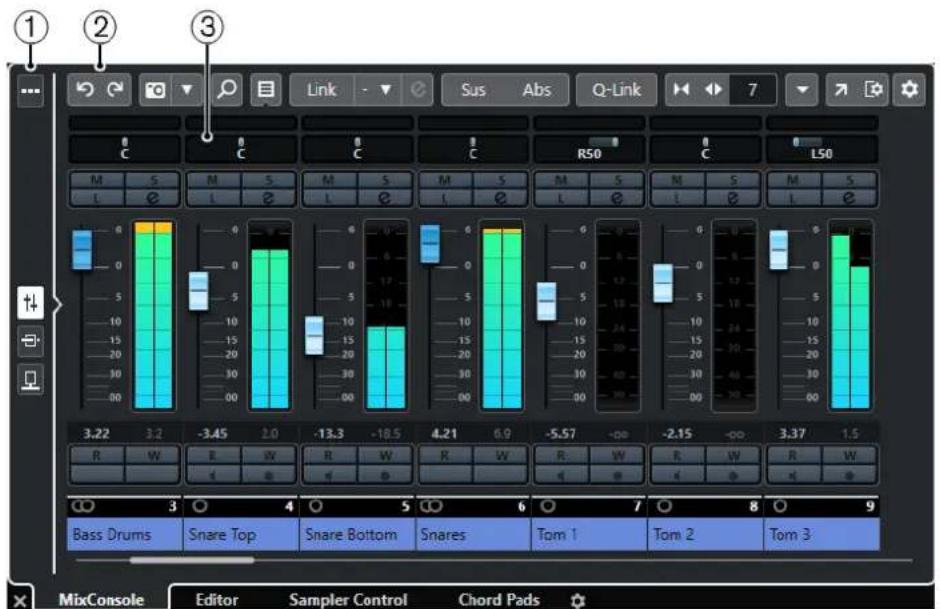The width and height of the screenshot is (940, 609).
Task: Mute the Bass Drums channel
Action: pos(97,180)
